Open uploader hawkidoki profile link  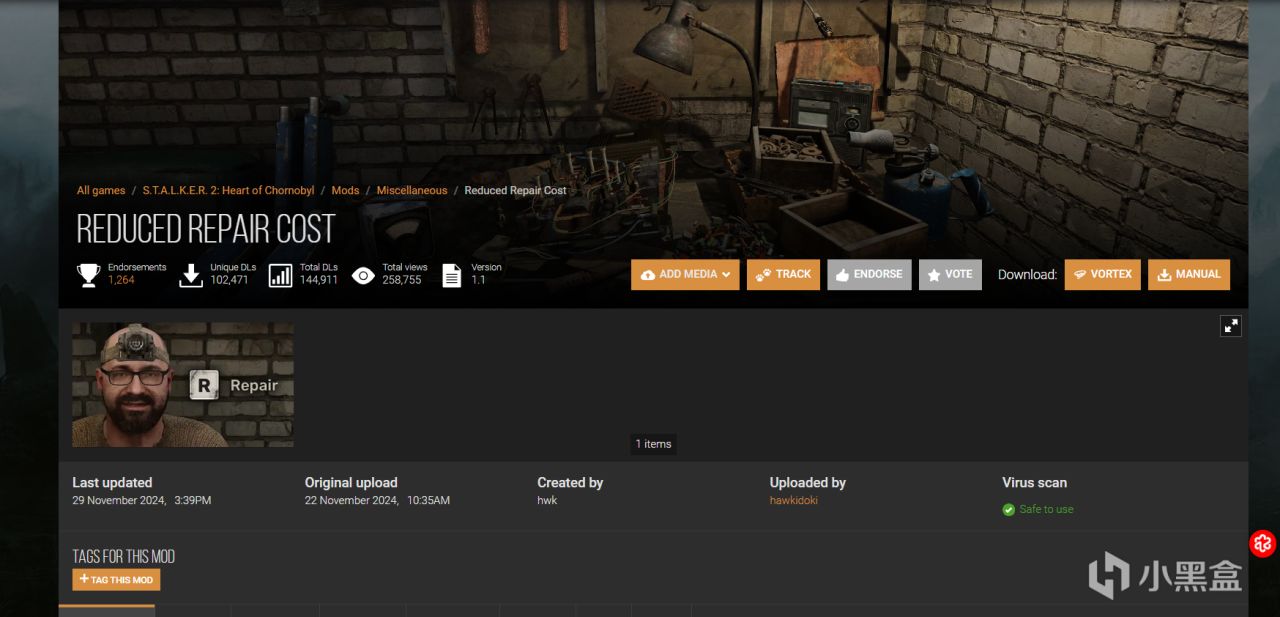pos(793,501)
